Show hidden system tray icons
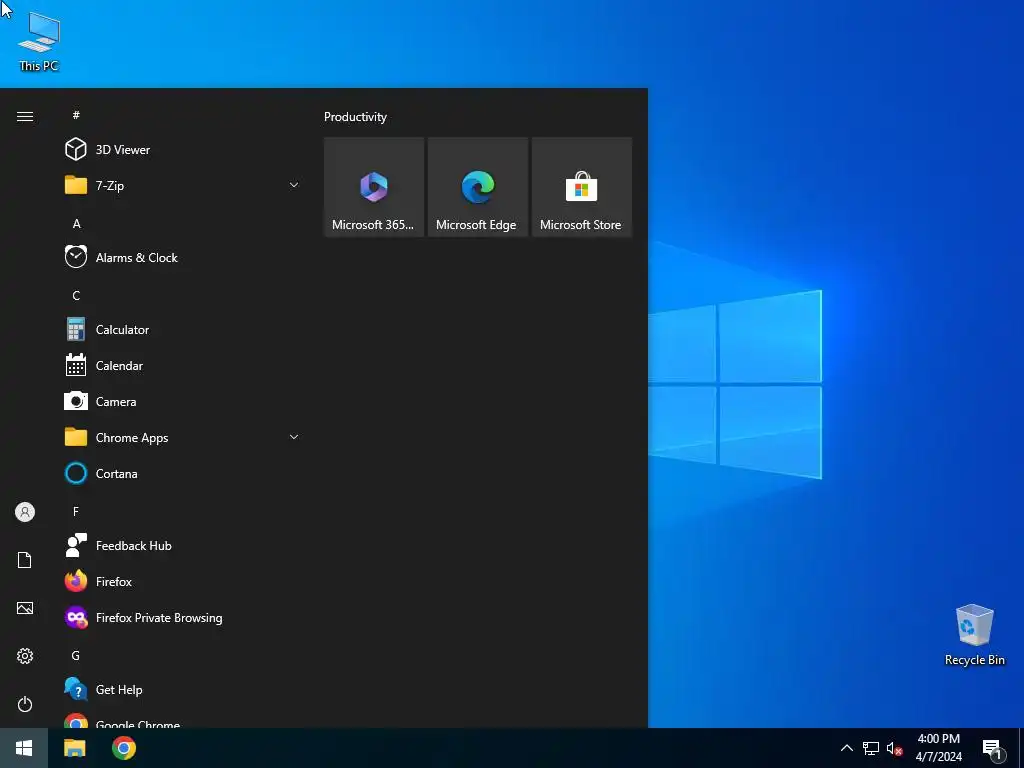 click(x=846, y=748)
